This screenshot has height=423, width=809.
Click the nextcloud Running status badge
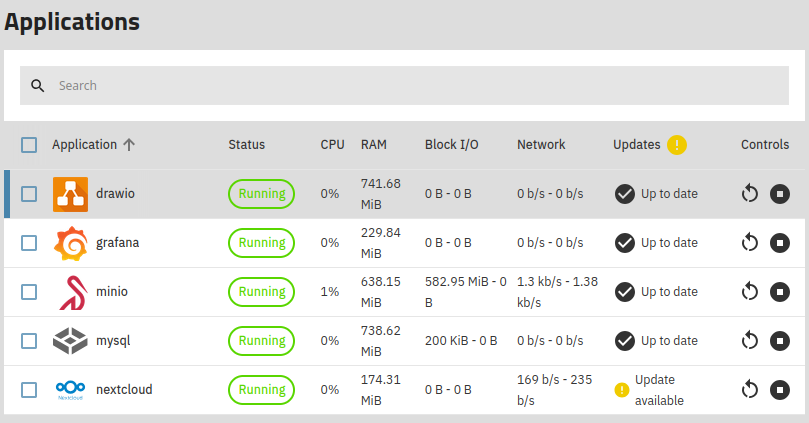[x=262, y=390]
